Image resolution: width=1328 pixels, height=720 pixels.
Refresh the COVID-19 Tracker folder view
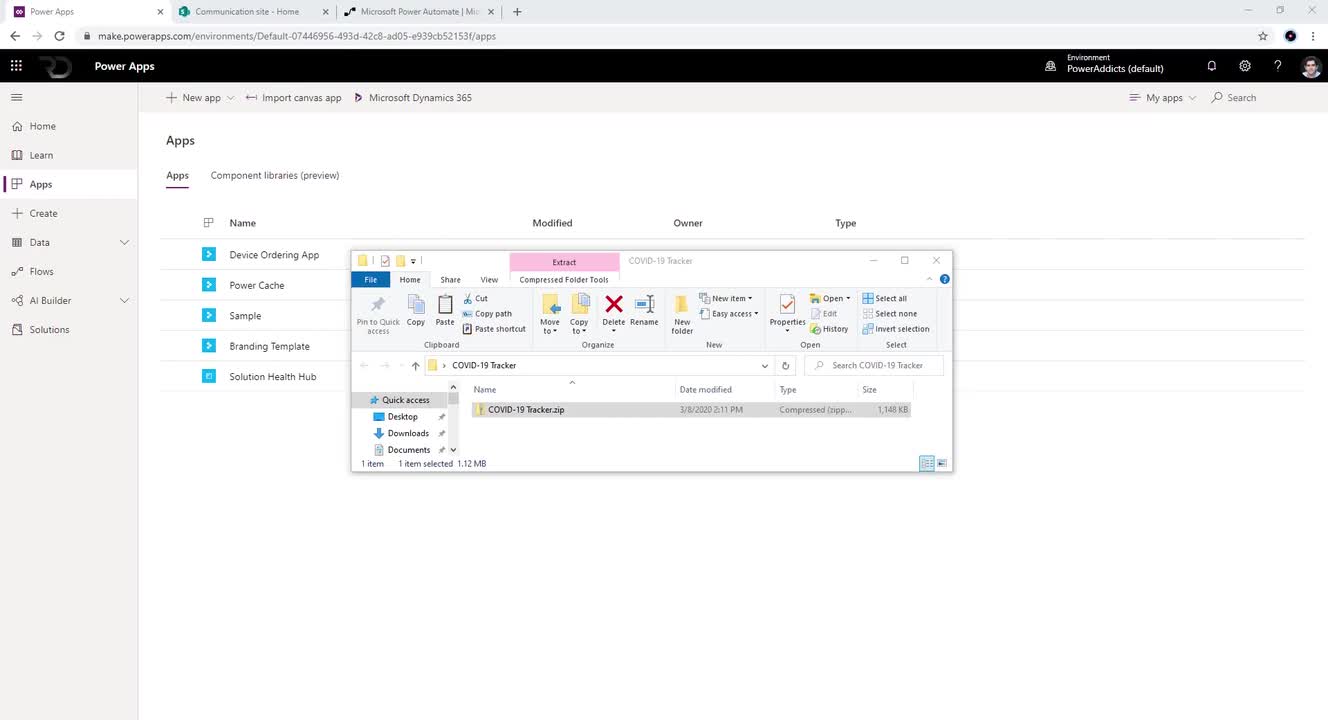(x=786, y=365)
